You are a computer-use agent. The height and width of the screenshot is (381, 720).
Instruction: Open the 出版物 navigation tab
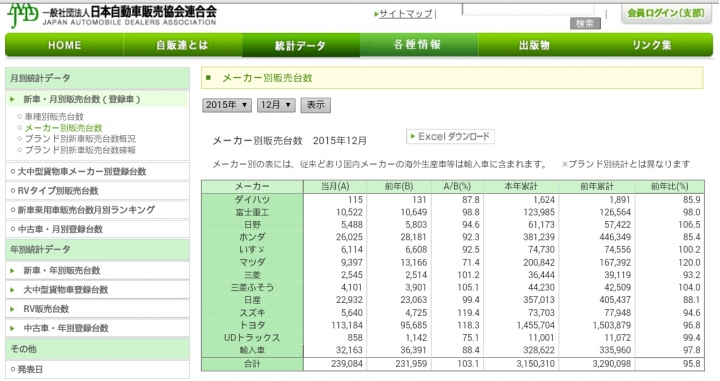[535, 45]
